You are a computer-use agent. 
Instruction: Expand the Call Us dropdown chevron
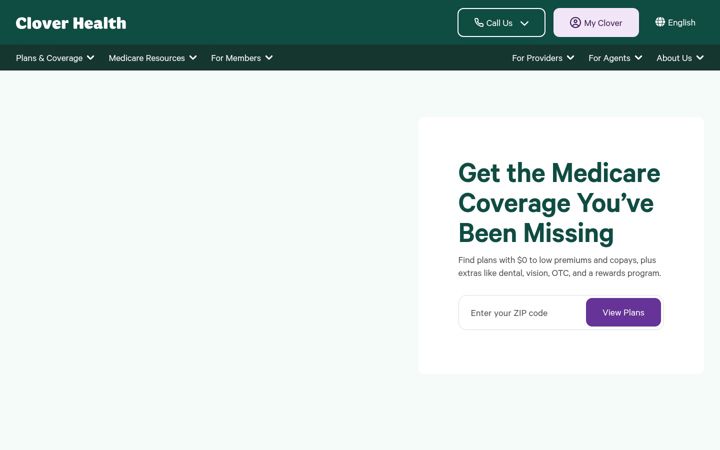(x=524, y=23)
